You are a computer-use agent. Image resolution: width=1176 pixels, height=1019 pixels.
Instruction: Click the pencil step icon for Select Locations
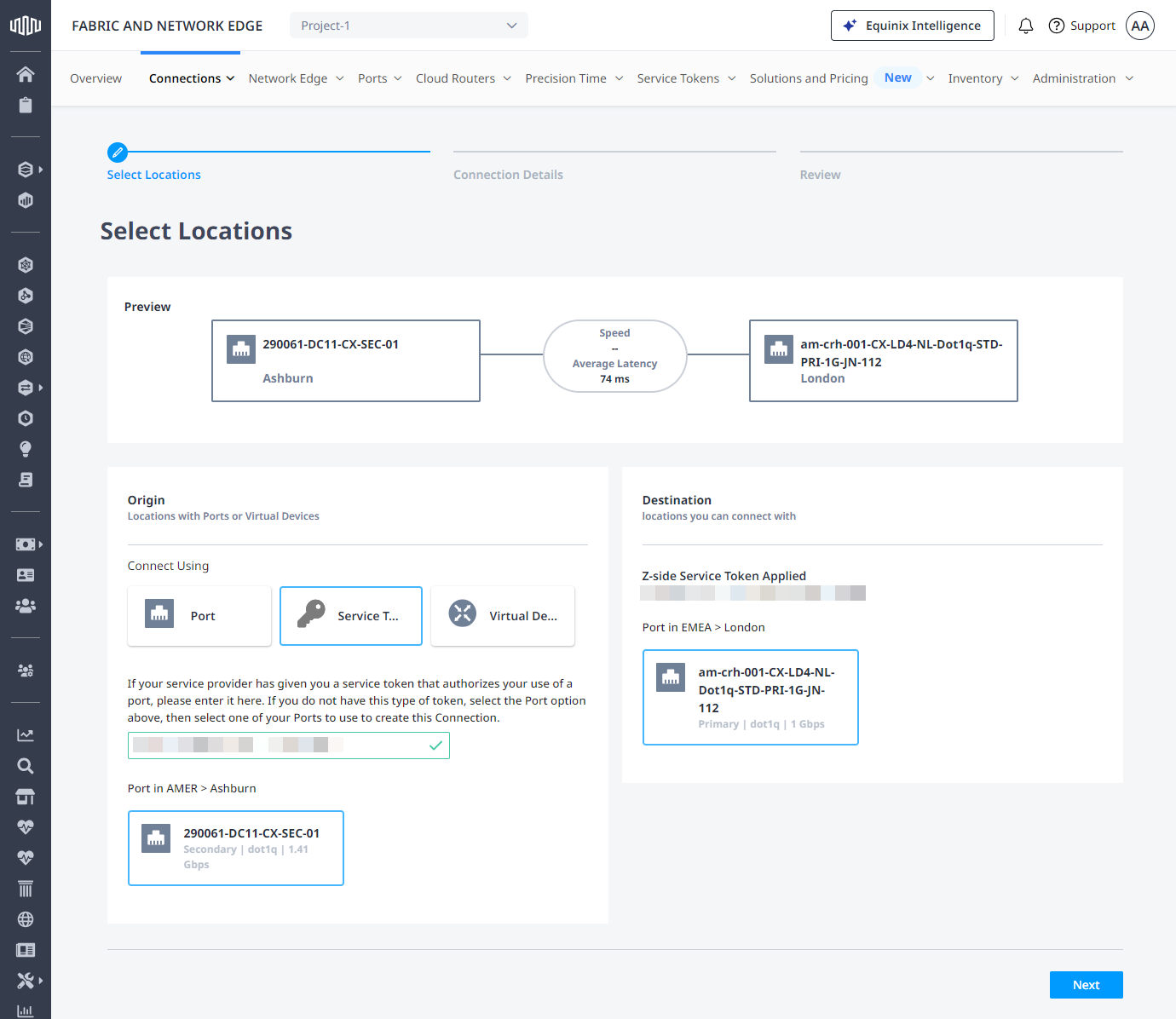(118, 153)
